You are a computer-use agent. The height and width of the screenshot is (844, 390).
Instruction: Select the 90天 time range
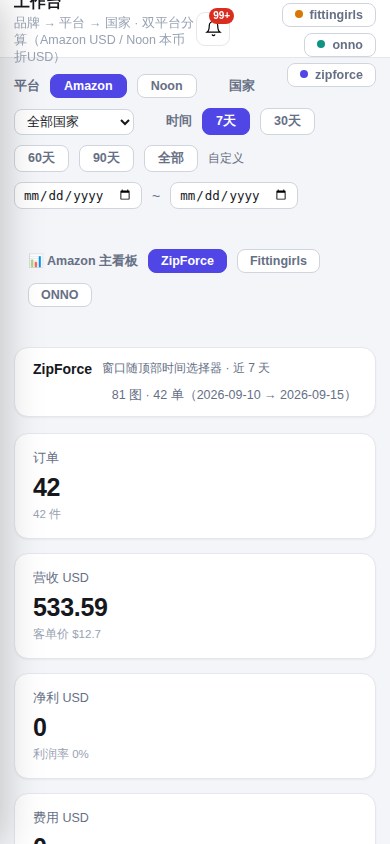107,158
